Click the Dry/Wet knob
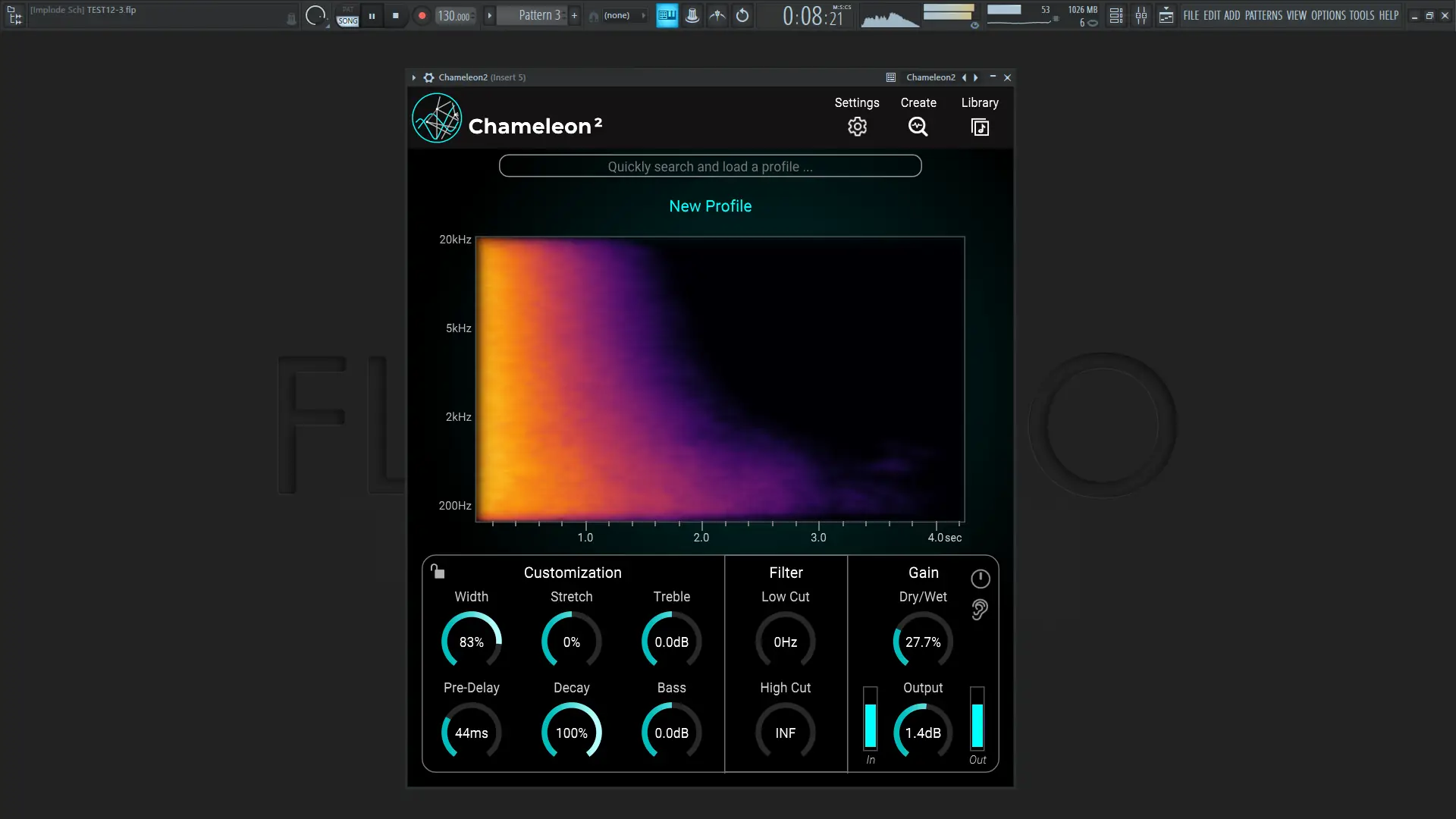 click(923, 642)
